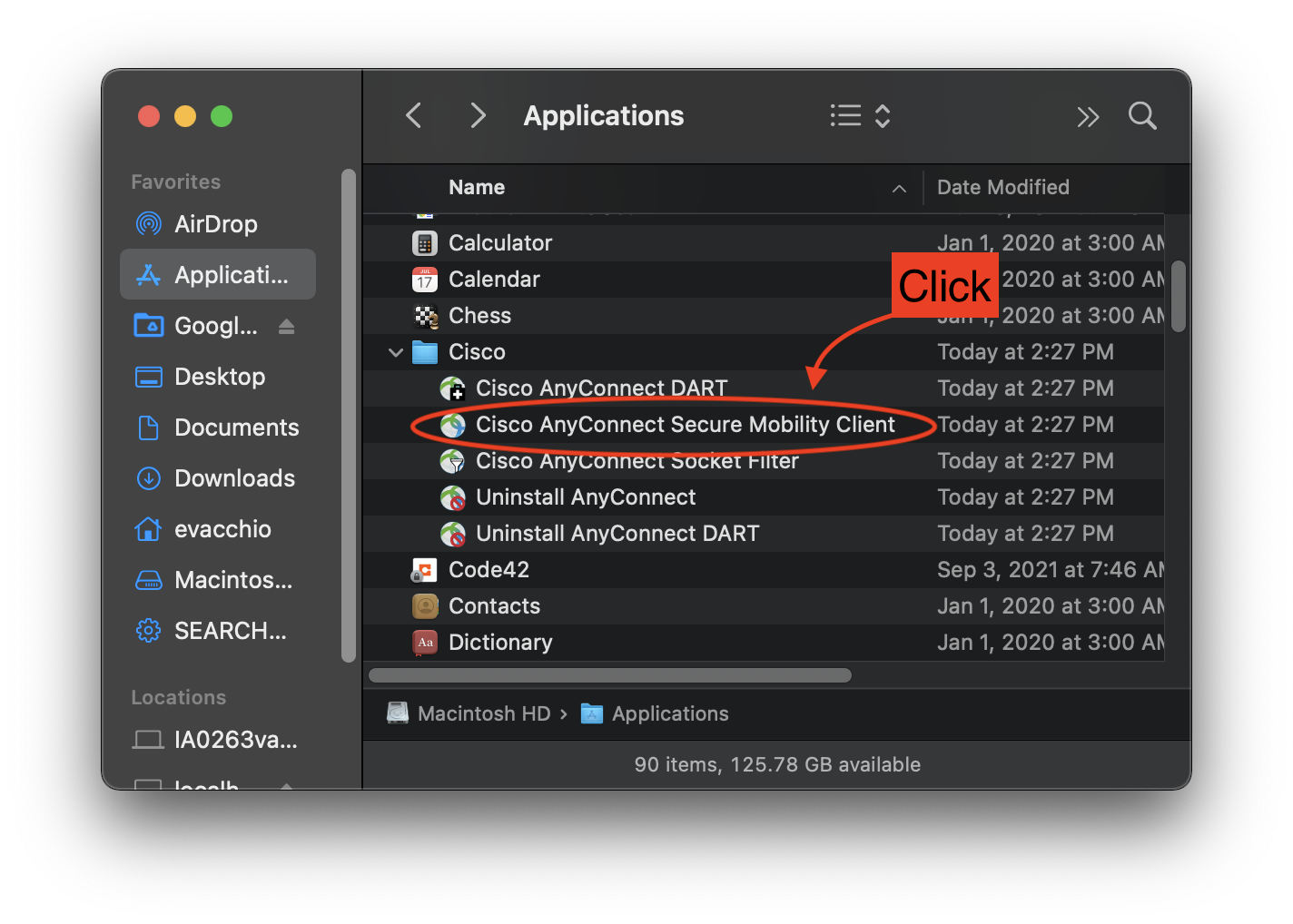Click Applications in the path bar
The height and width of the screenshot is (924, 1293).
[655, 714]
